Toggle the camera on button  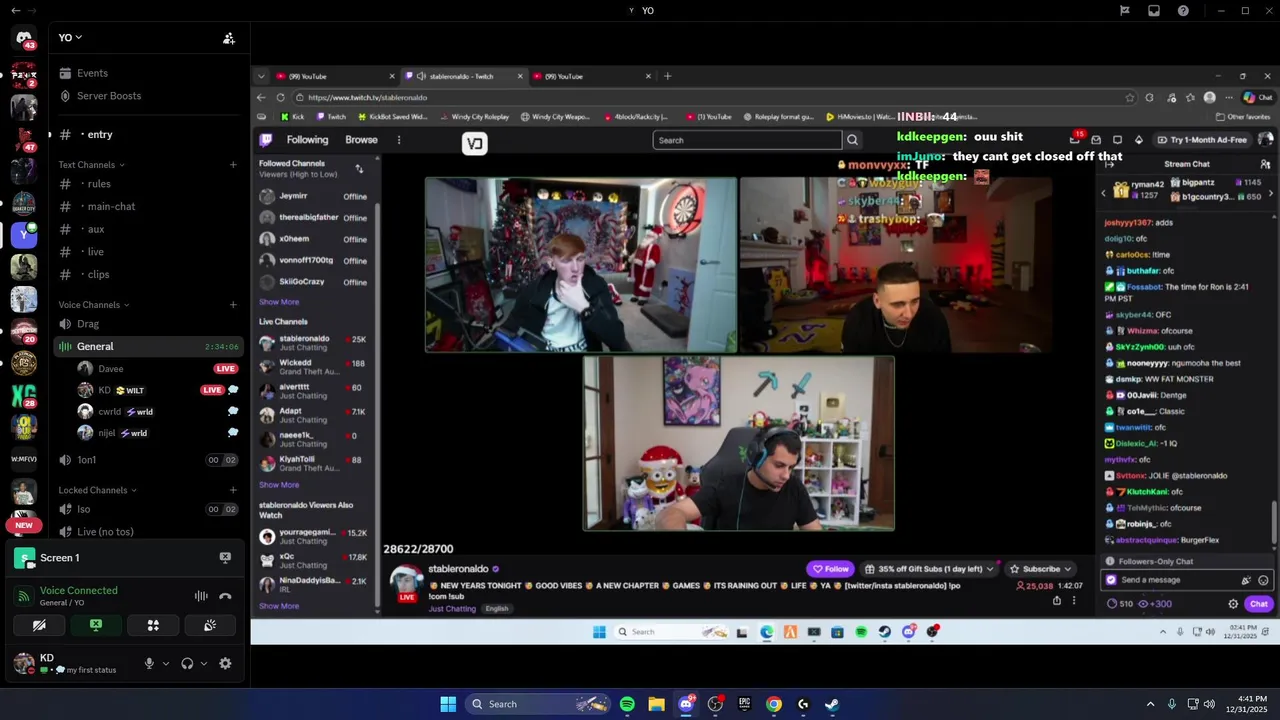click(x=39, y=625)
